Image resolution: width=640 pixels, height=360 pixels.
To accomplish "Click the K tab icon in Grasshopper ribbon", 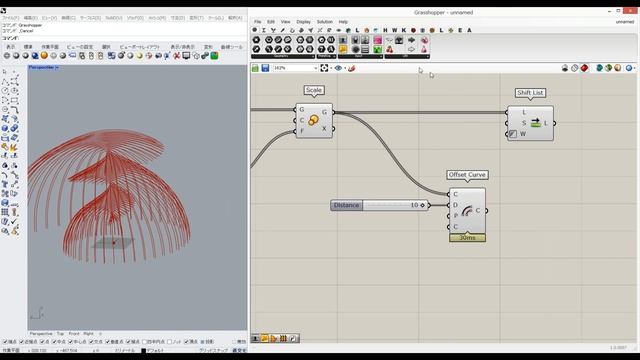I will (x=404, y=30).
